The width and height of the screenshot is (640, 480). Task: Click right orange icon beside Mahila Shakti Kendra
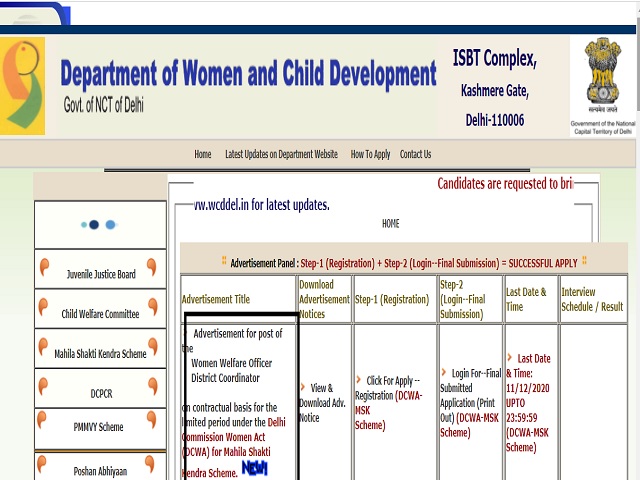tap(153, 346)
